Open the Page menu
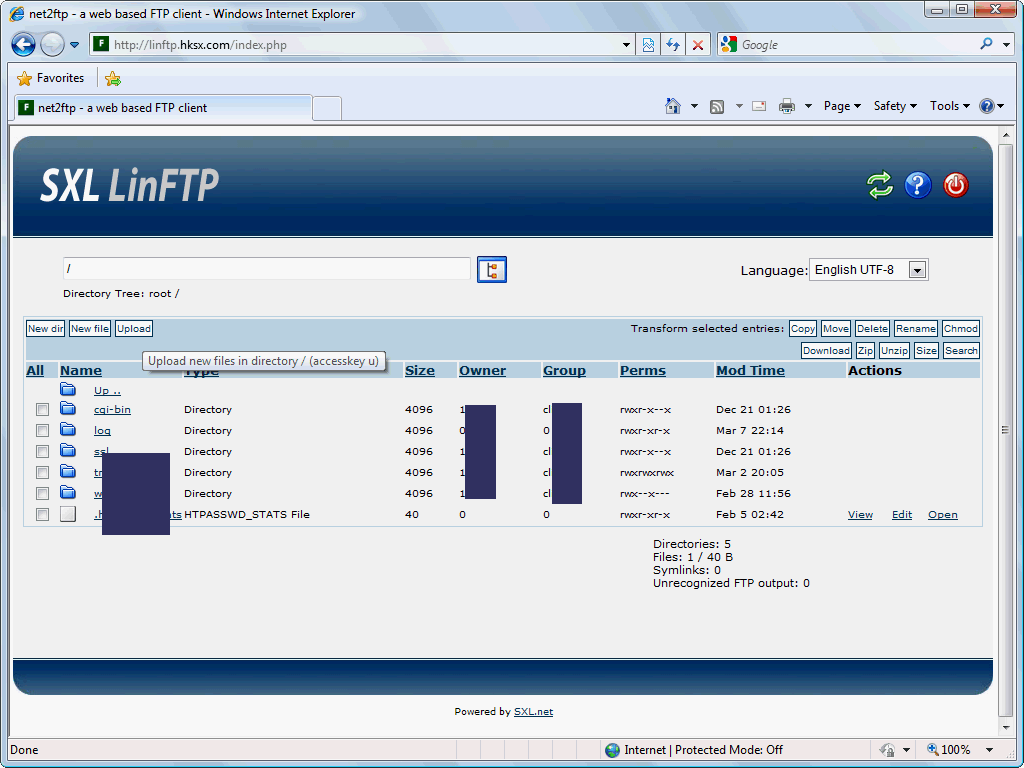The width and height of the screenshot is (1024, 768). (x=842, y=106)
